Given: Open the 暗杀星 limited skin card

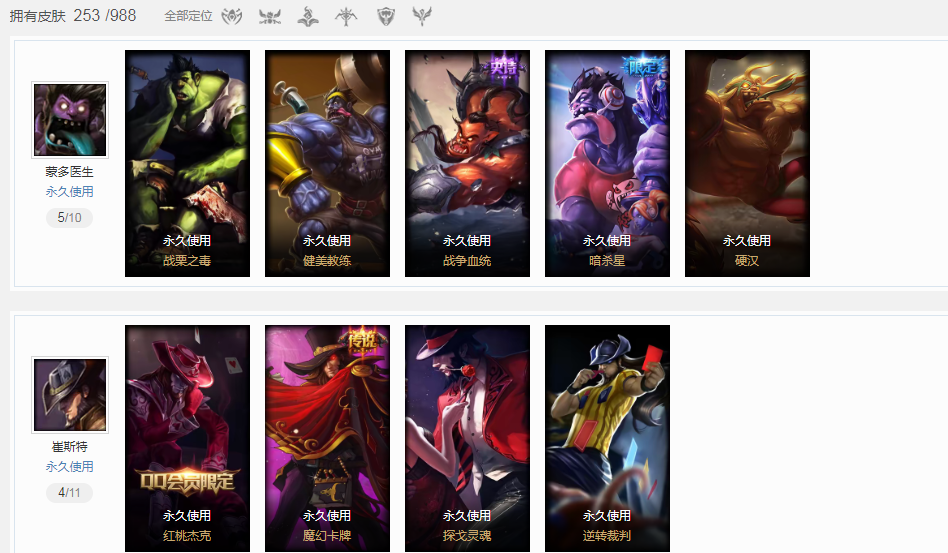Looking at the screenshot, I should coord(607,163).
